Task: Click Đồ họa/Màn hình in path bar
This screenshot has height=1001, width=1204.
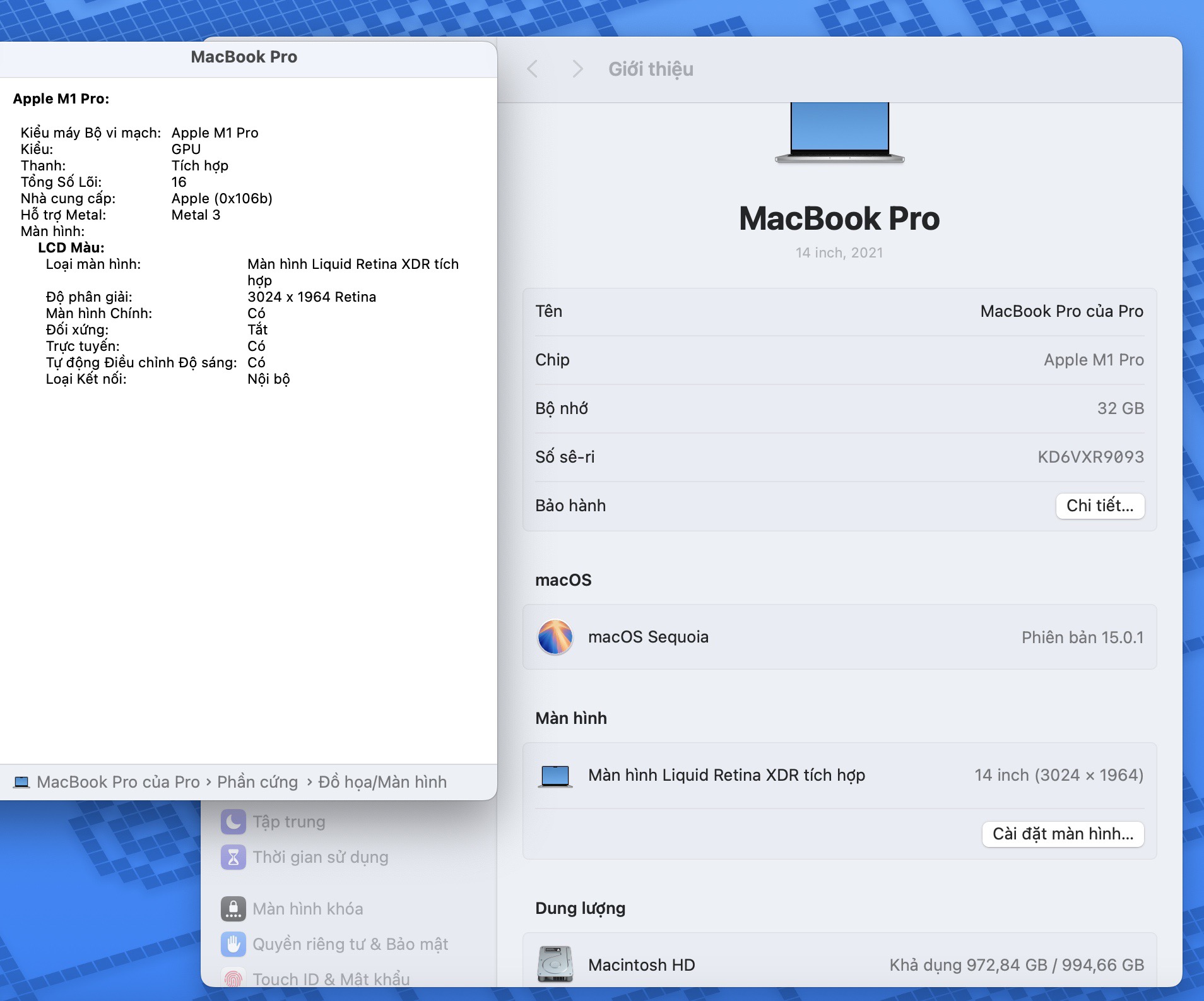Action: click(382, 782)
